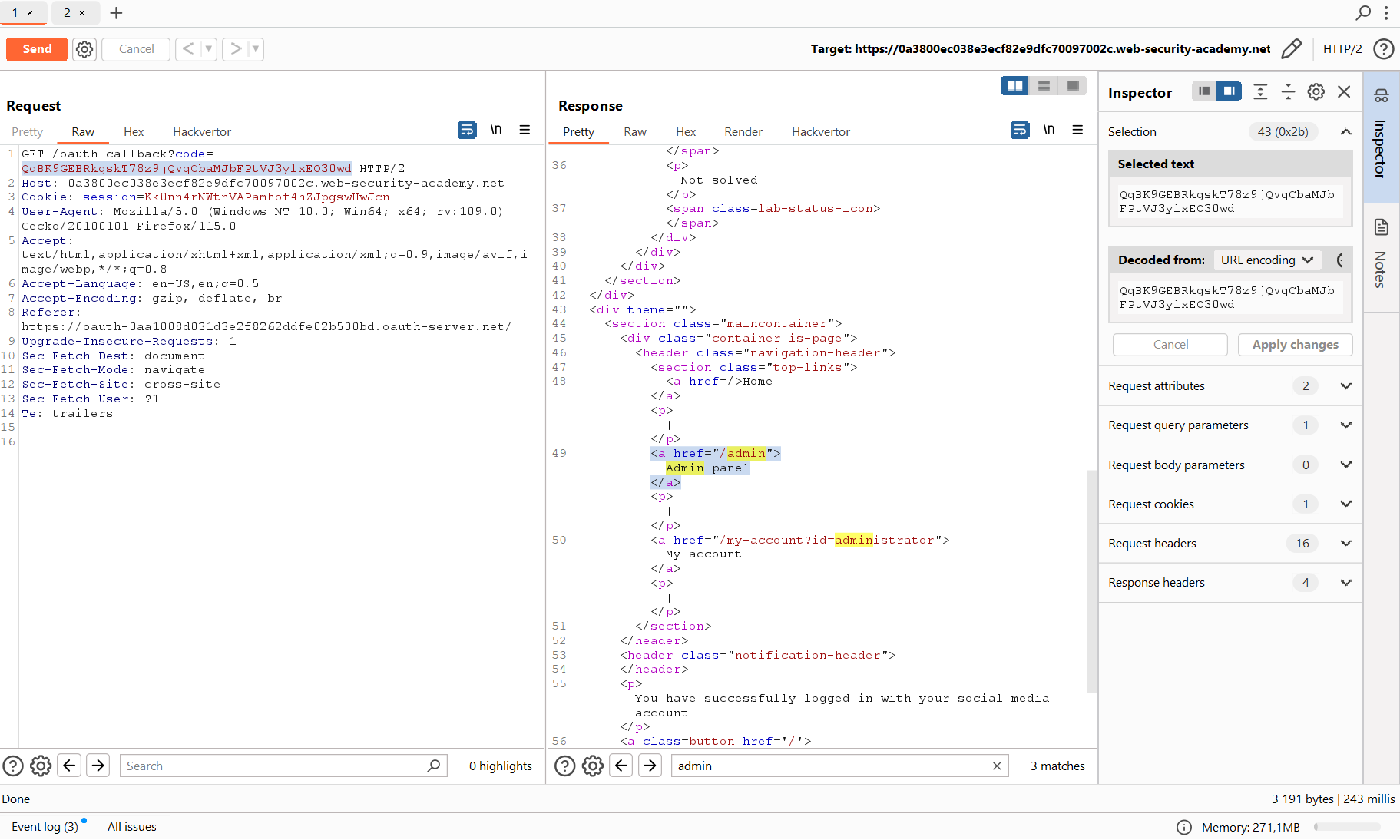Add a new Repeater tab
1400x840 pixels.
(x=116, y=13)
